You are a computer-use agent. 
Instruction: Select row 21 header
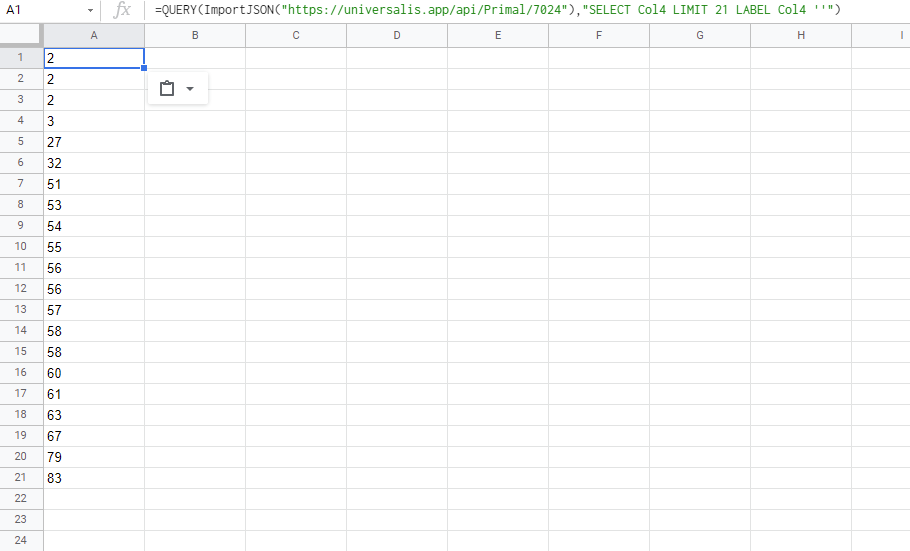(x=21, y=478)
